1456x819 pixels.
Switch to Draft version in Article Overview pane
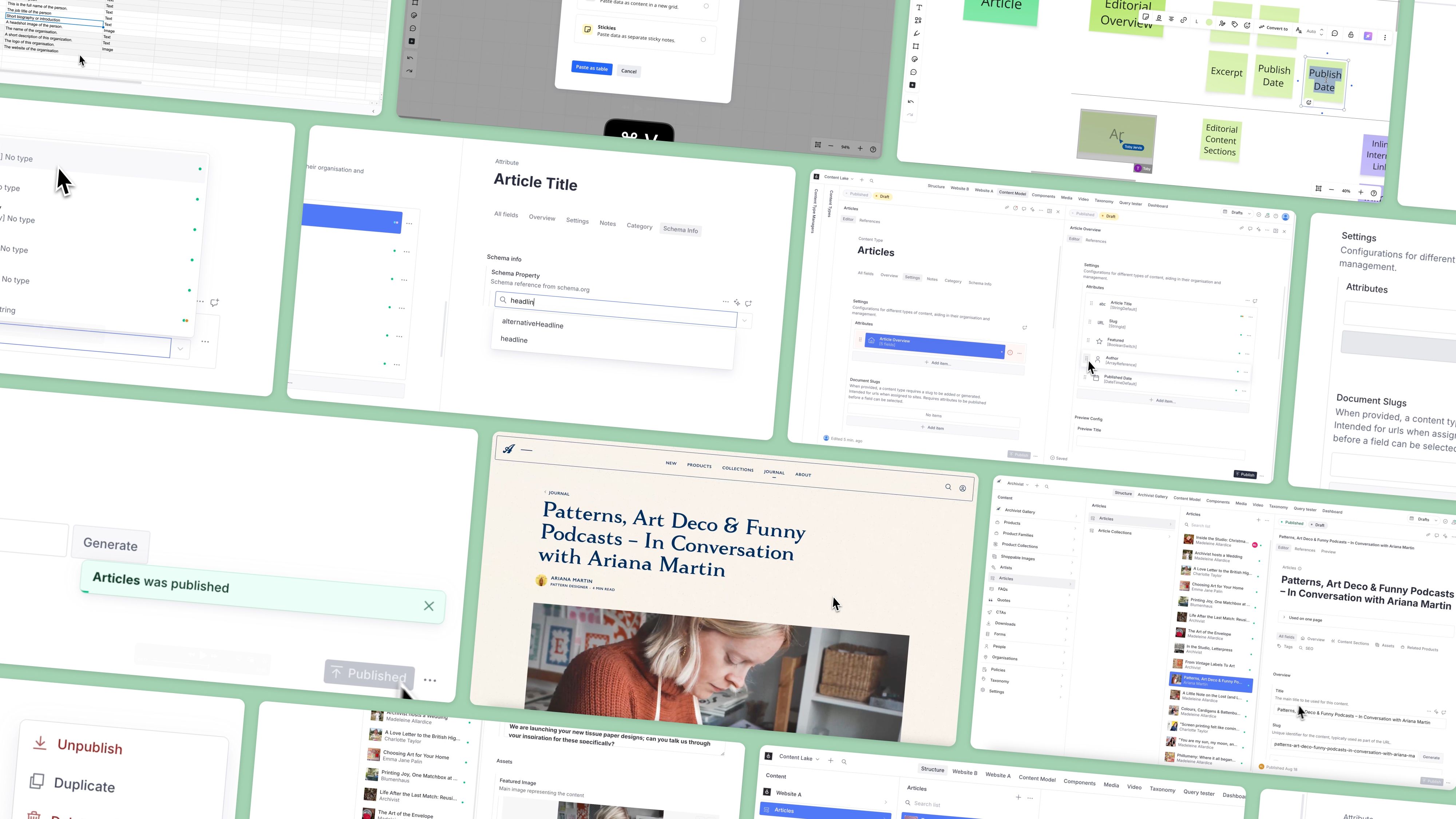point(1109,217)
